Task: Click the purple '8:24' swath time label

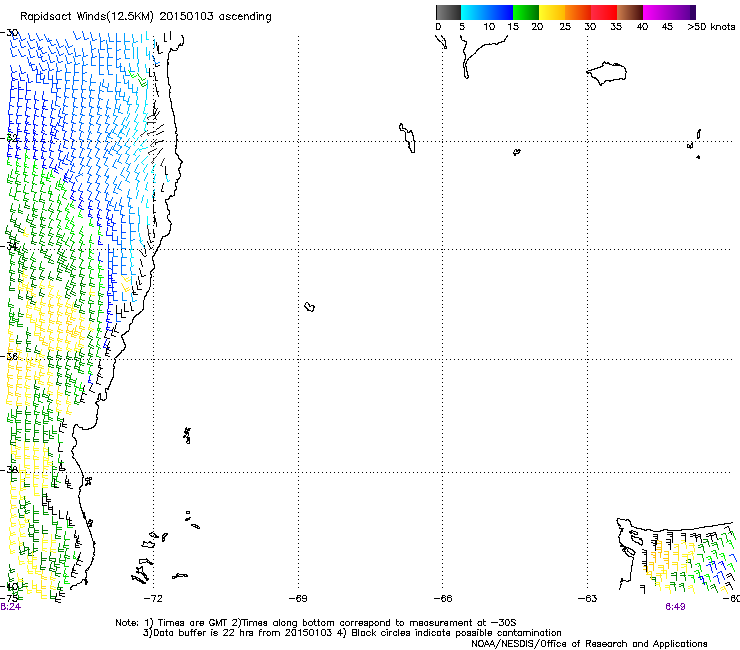Action: coord(10,607)
